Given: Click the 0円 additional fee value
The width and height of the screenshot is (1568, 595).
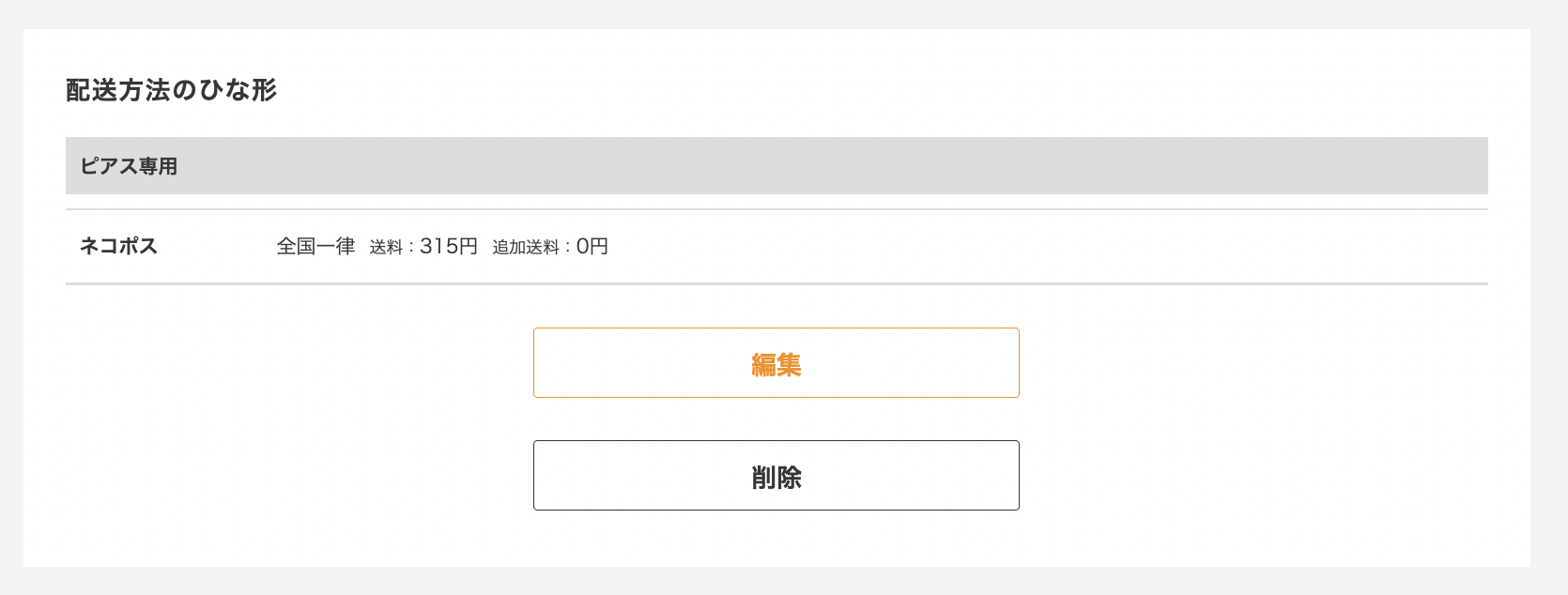Looking at the screenshot, I should pos(592,246).
